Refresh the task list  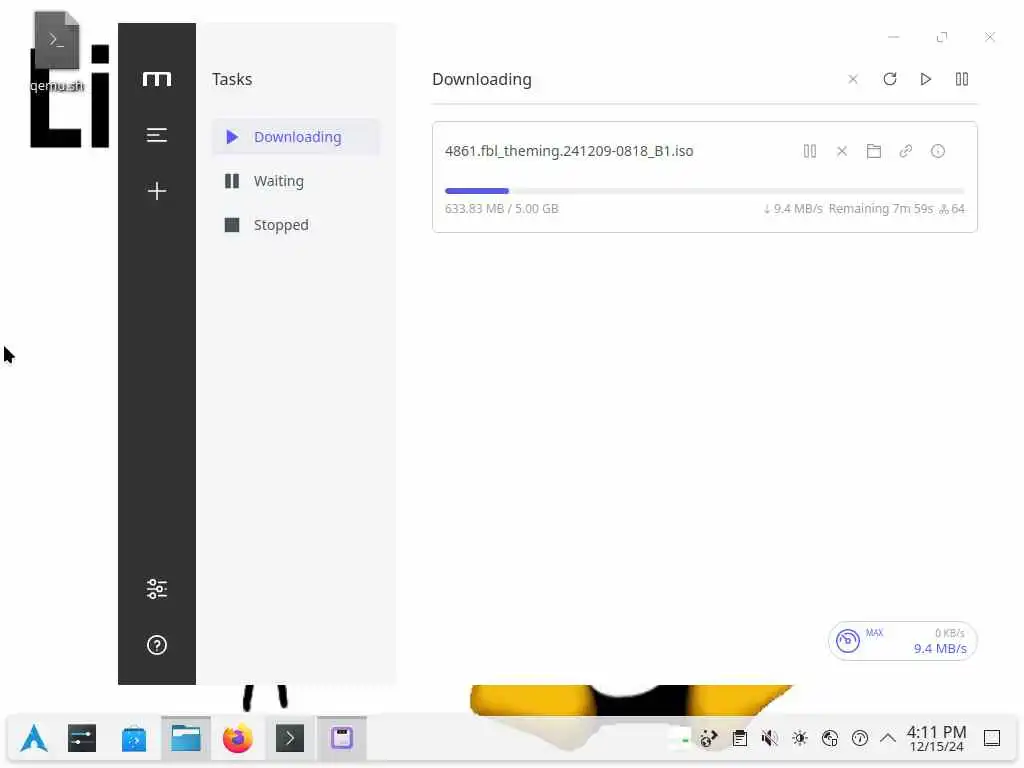(x=889, y=80)
